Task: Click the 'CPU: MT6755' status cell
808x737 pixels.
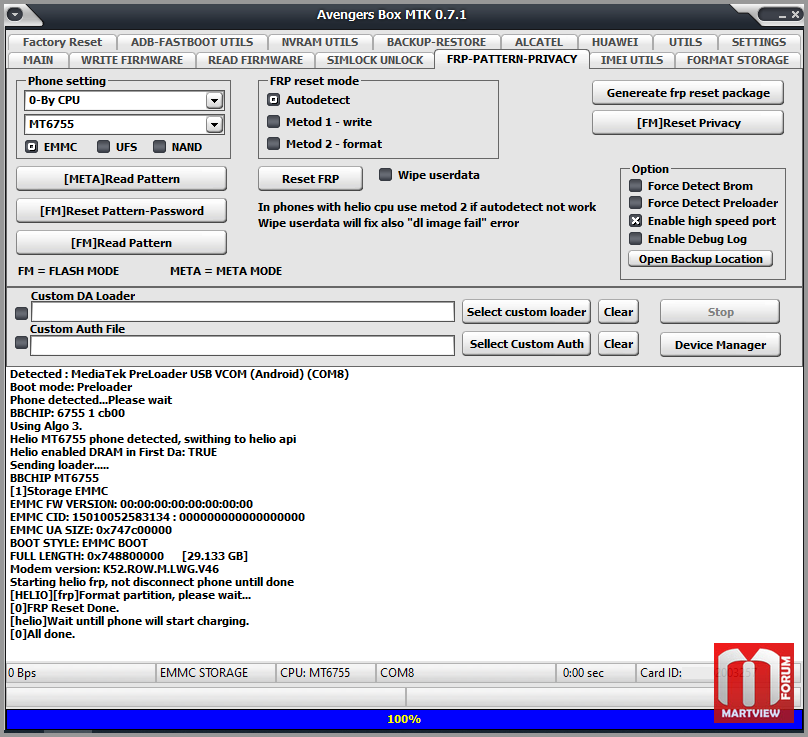Action: [325, 673]
